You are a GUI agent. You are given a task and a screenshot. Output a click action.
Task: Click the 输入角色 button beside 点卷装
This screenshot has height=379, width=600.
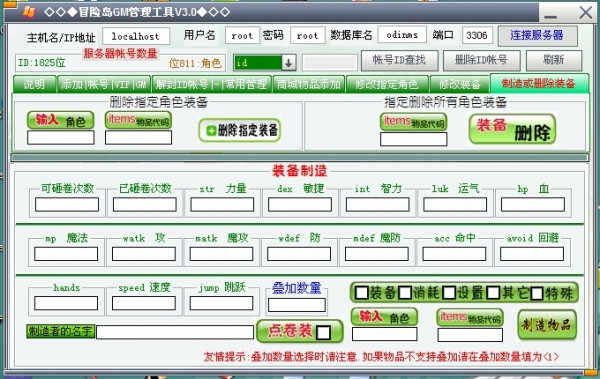pyautogui.click(x=384, y=317)
